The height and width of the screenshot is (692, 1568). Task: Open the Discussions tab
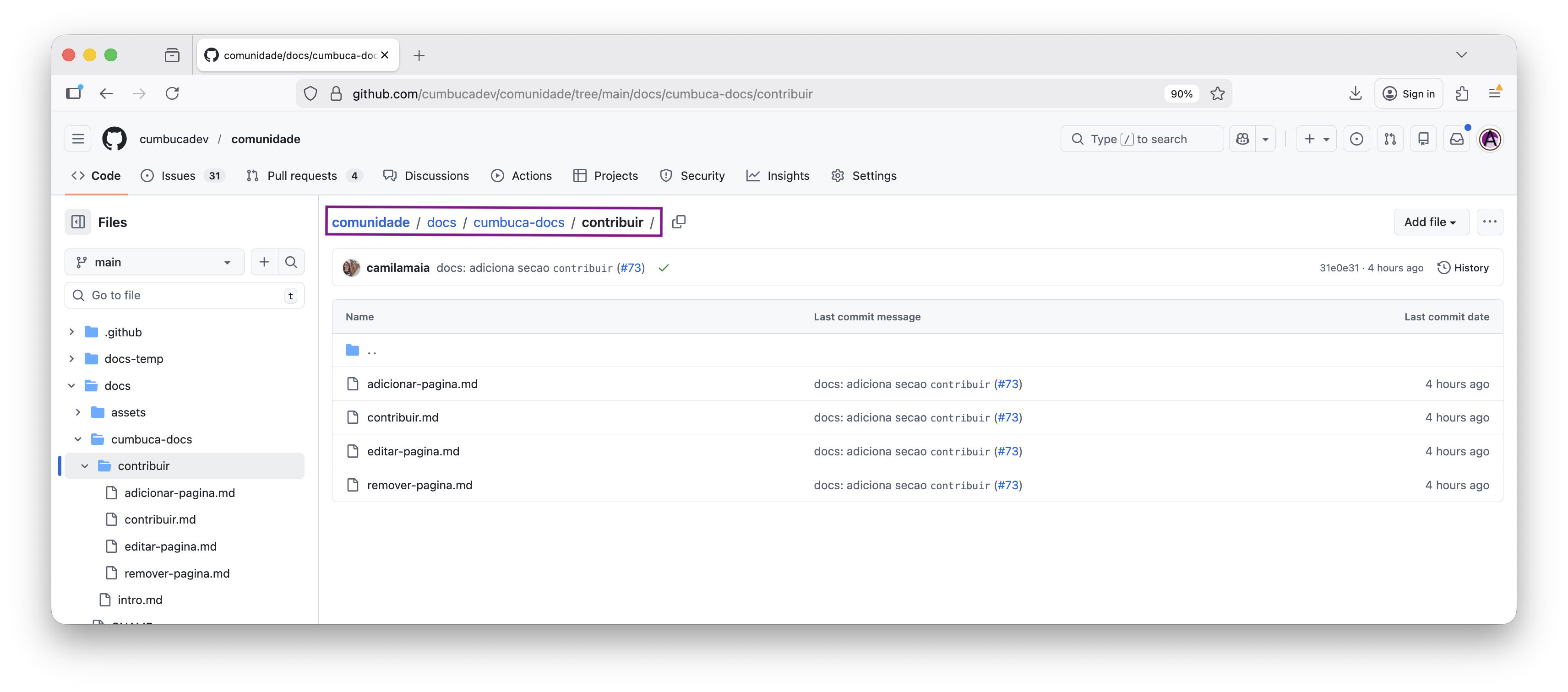(x=426, y=176)
